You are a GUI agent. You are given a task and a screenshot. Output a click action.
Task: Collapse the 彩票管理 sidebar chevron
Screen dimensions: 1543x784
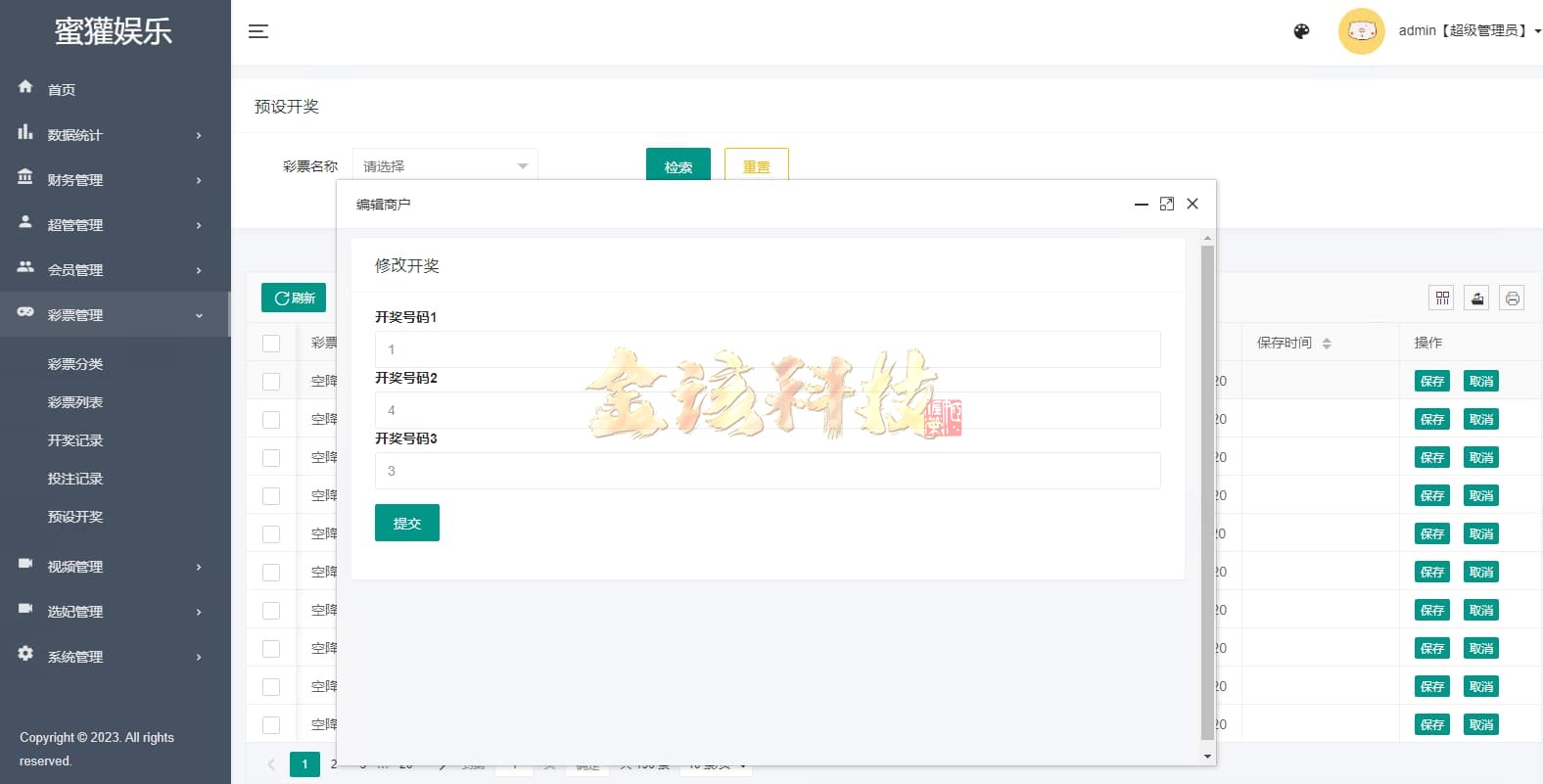[x=199, y=315]
